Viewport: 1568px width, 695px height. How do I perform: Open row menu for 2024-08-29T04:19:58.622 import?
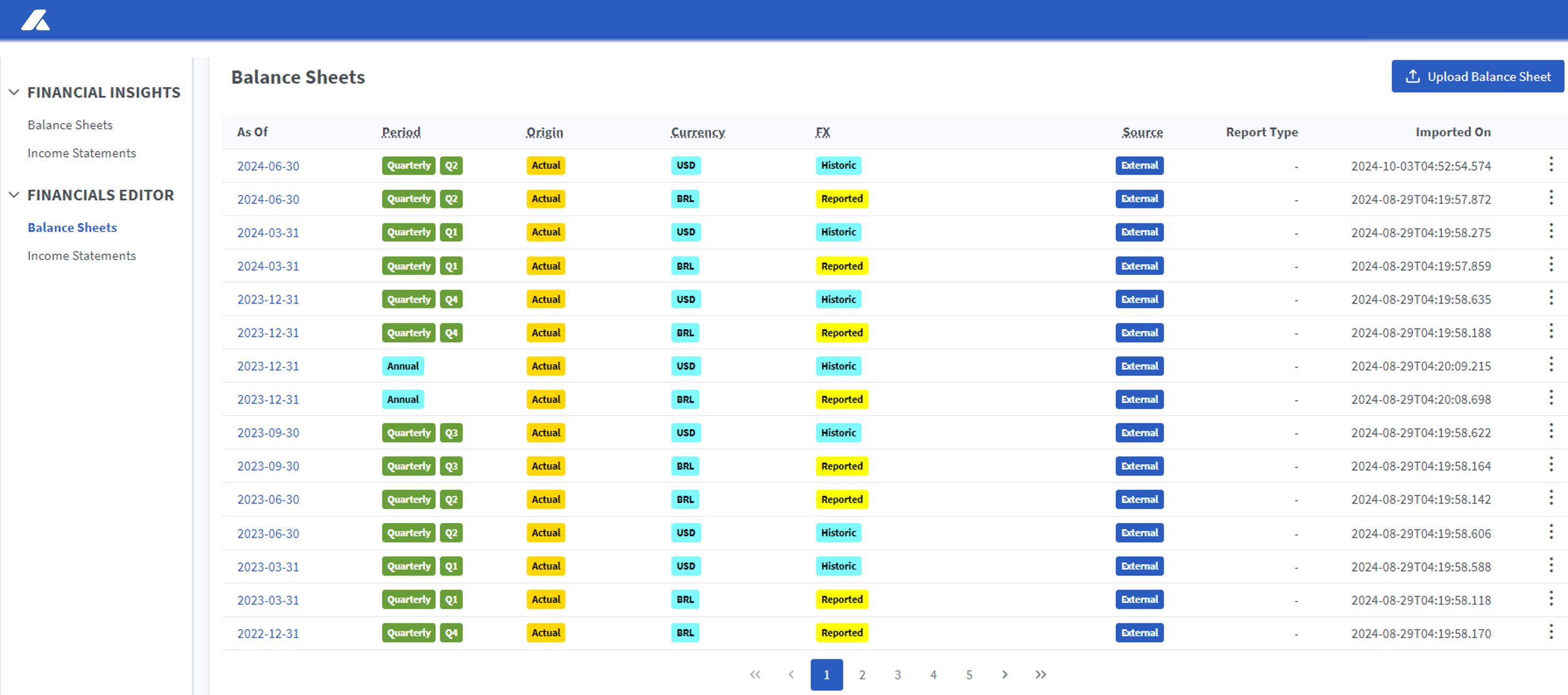tap(1550, 431)
